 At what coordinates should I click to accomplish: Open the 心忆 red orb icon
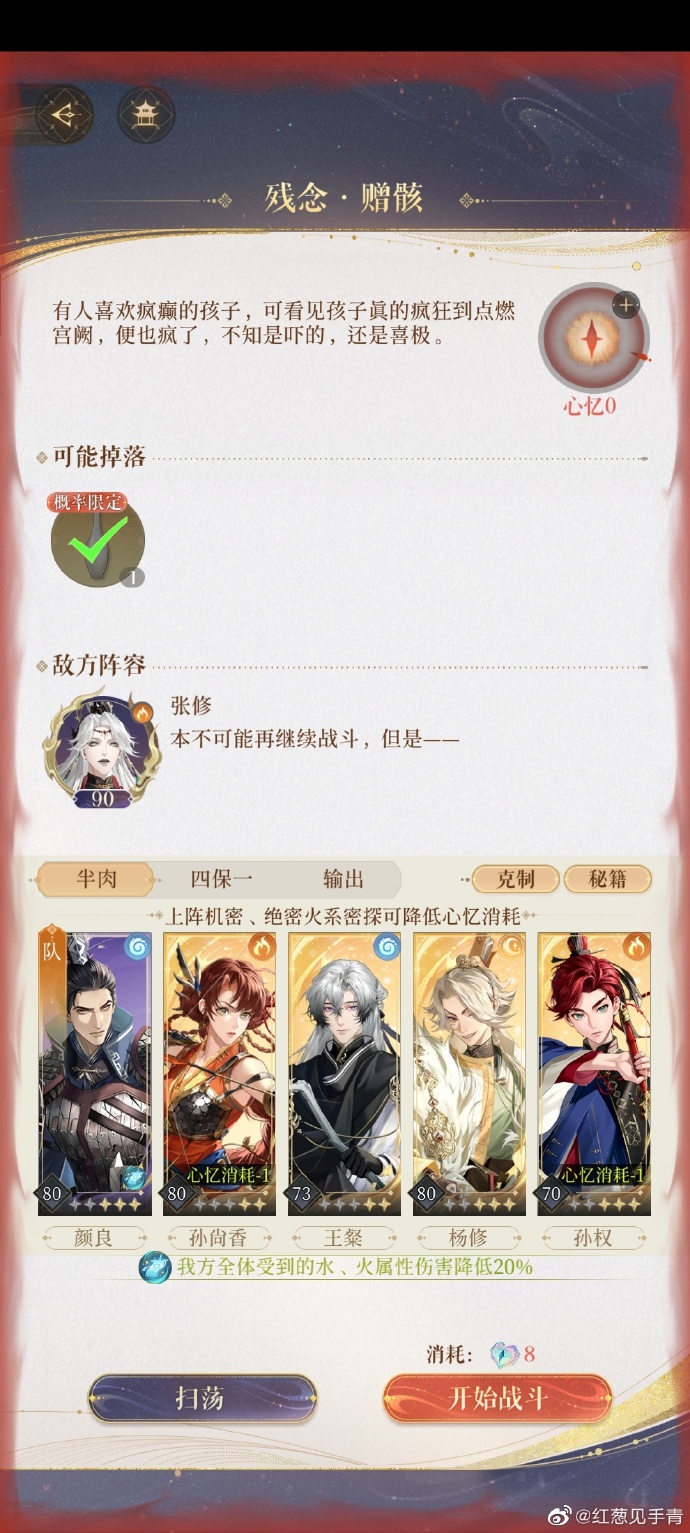pos(593,339)
